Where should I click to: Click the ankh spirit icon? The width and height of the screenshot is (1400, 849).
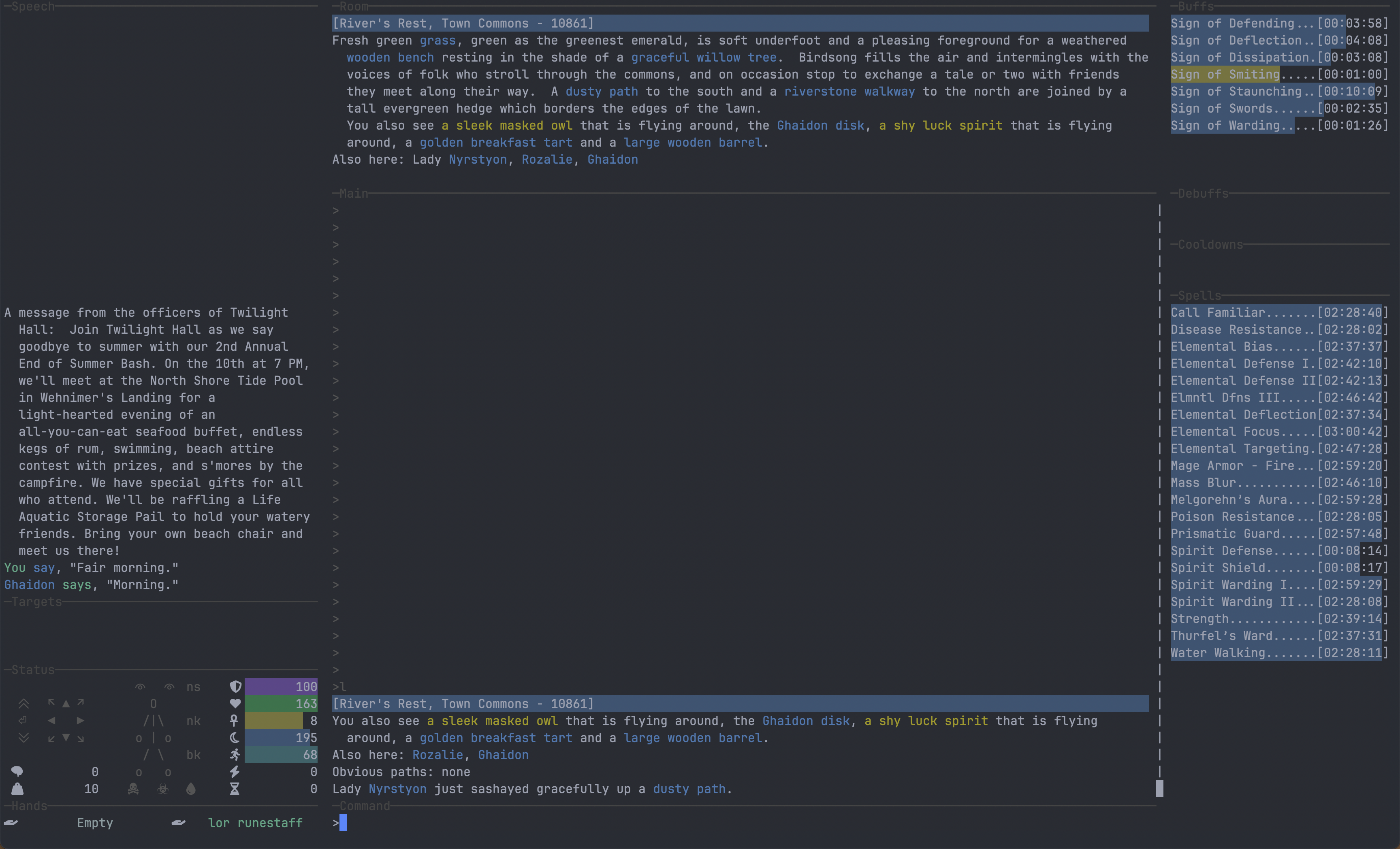(234, 721)
